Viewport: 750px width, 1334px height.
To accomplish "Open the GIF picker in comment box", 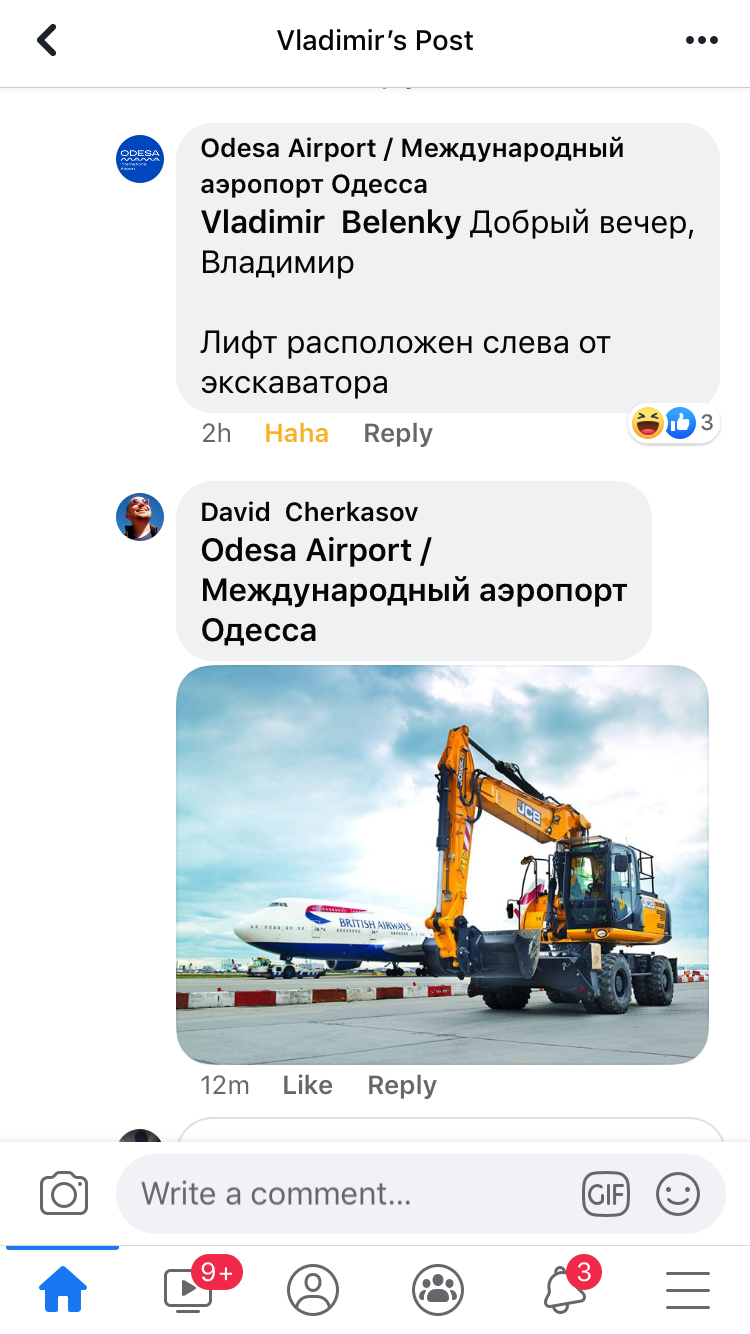I will (x=606, y=1193).
